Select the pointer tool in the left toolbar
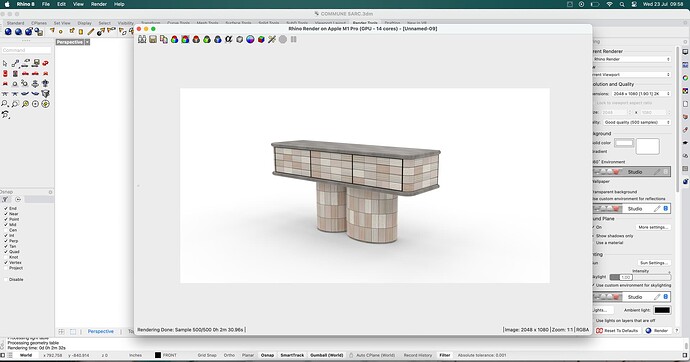Viewport: 690px width, 362px height. point(5,63)
